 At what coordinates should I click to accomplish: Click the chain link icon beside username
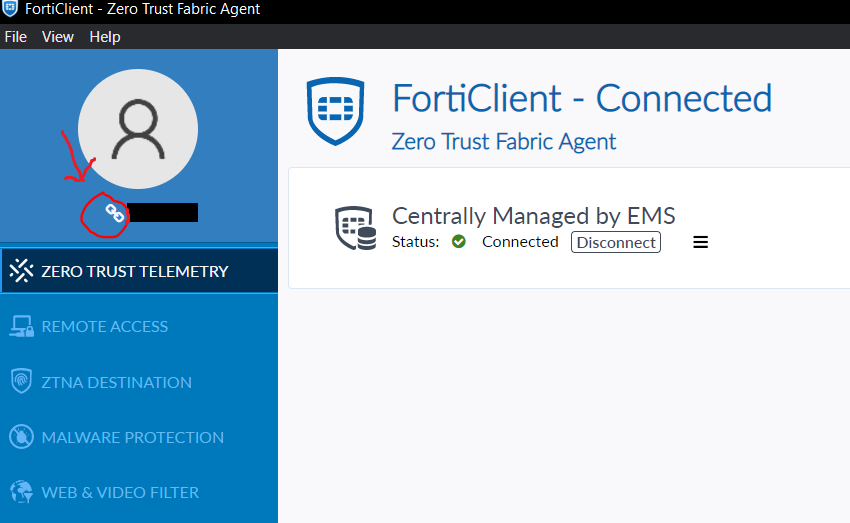point(115,213)
